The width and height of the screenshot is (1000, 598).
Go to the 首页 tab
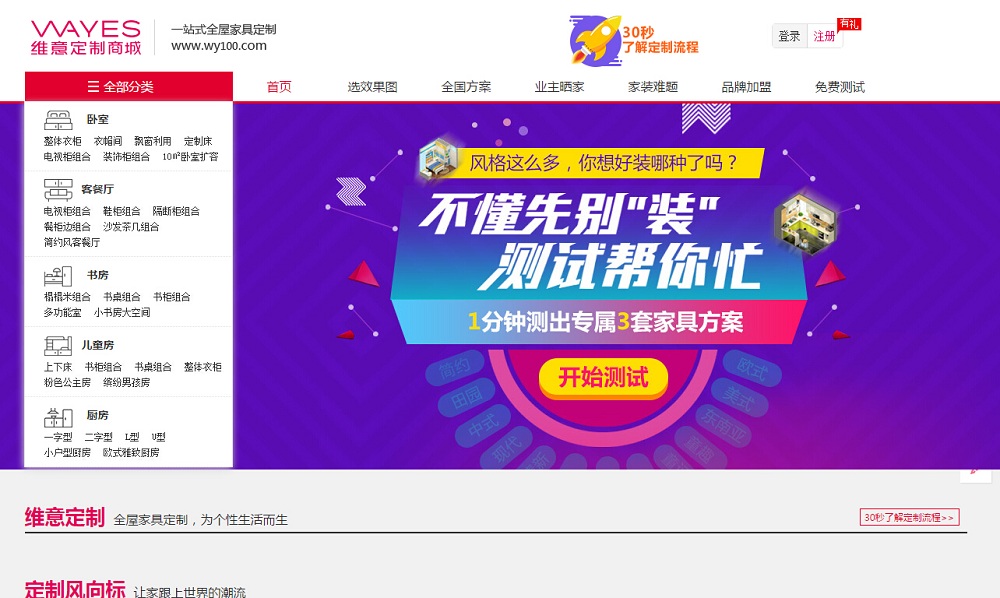coord(279,87)
